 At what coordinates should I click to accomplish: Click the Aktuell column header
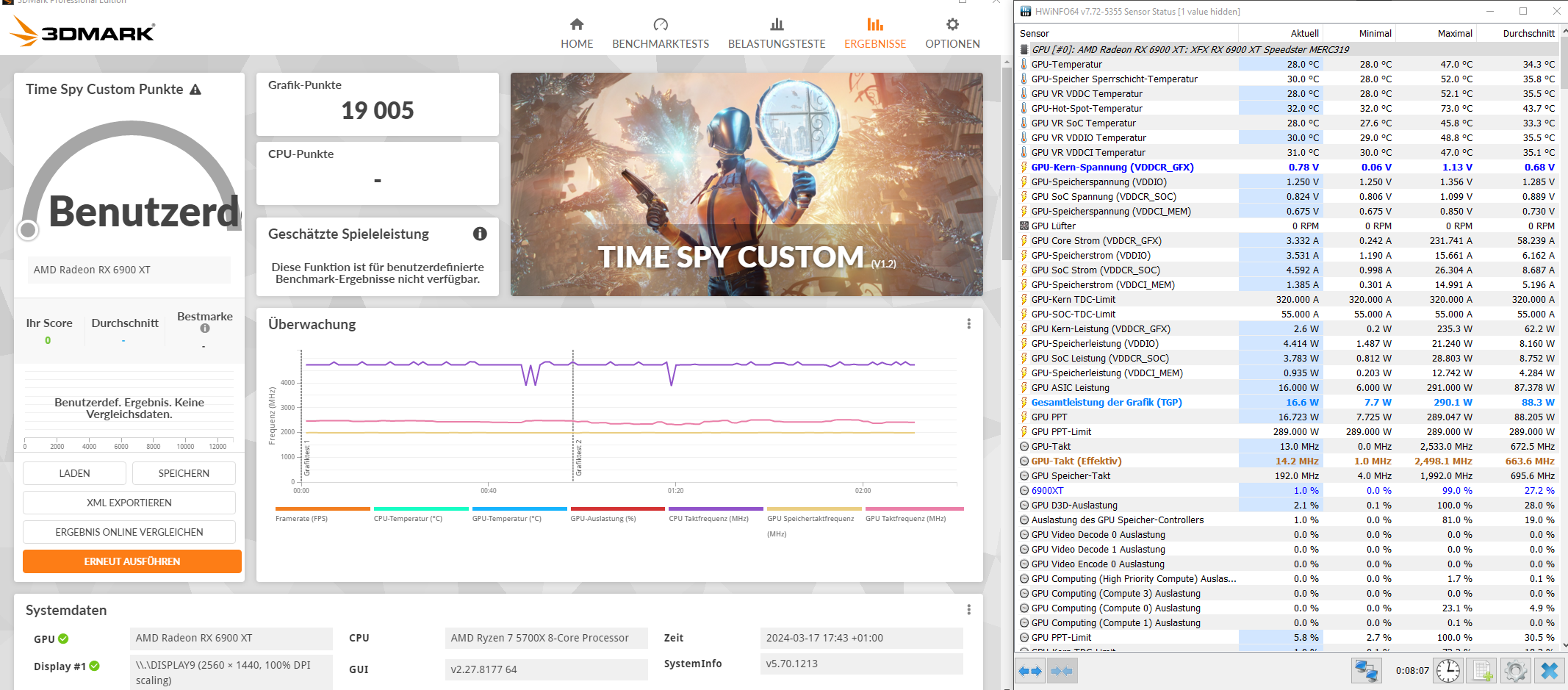1280,34
